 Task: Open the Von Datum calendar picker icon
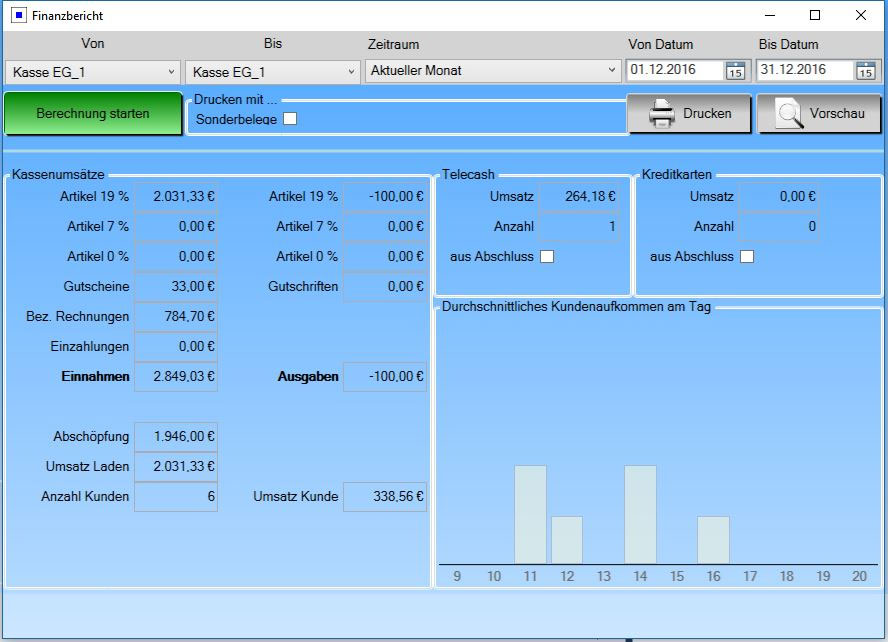(x=735, y=71)
